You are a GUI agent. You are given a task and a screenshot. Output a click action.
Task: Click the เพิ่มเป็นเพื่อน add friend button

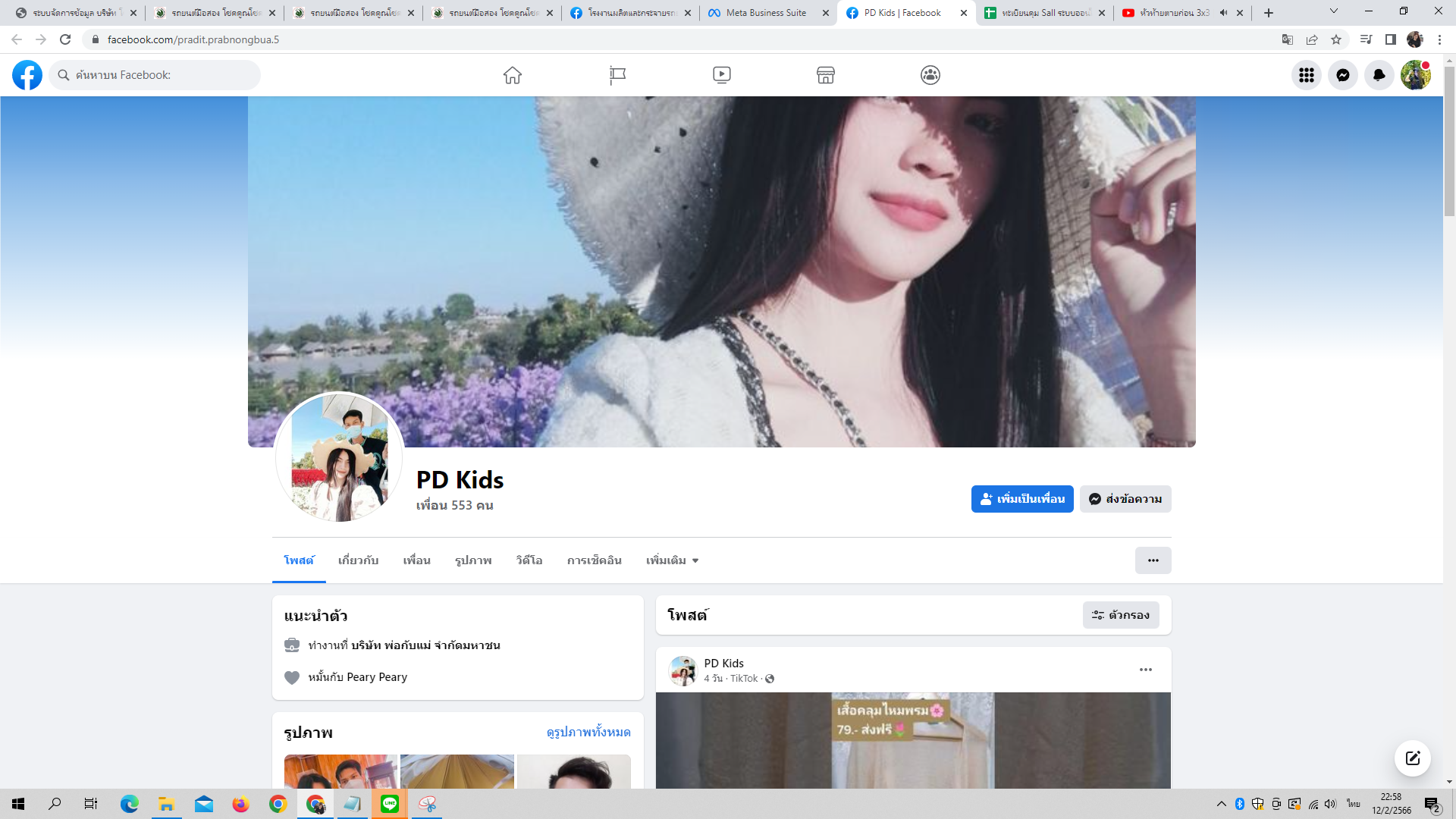[1022, 499]
